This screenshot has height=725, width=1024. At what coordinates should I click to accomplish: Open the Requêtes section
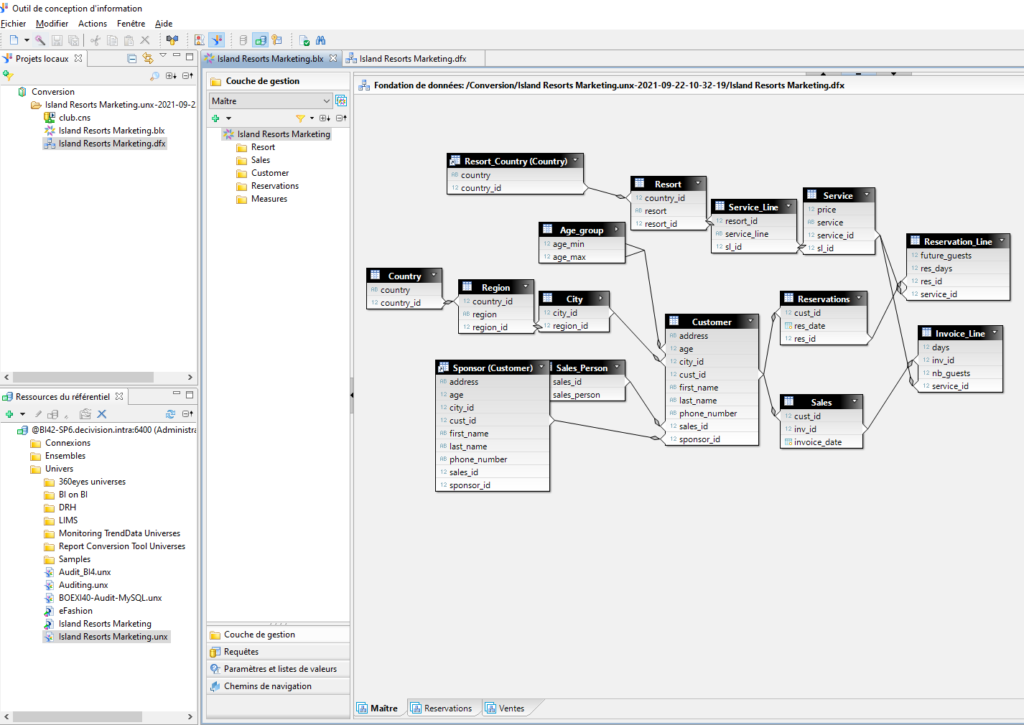241,651
